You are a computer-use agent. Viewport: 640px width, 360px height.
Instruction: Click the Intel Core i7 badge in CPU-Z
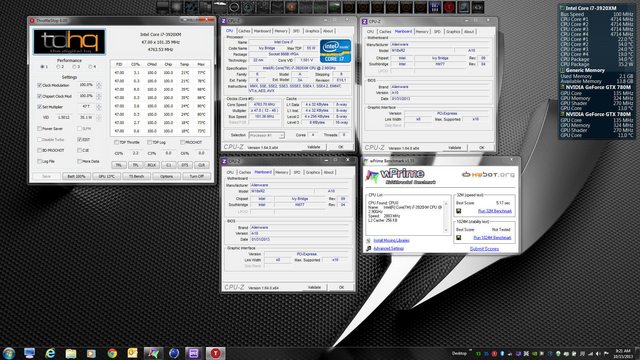pos(335,51)
